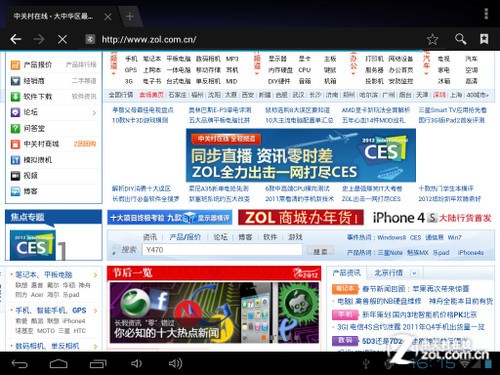This screenshot has width=500, height=375.
Task: Open 视频 video camera icon
Action: point(15,176)
